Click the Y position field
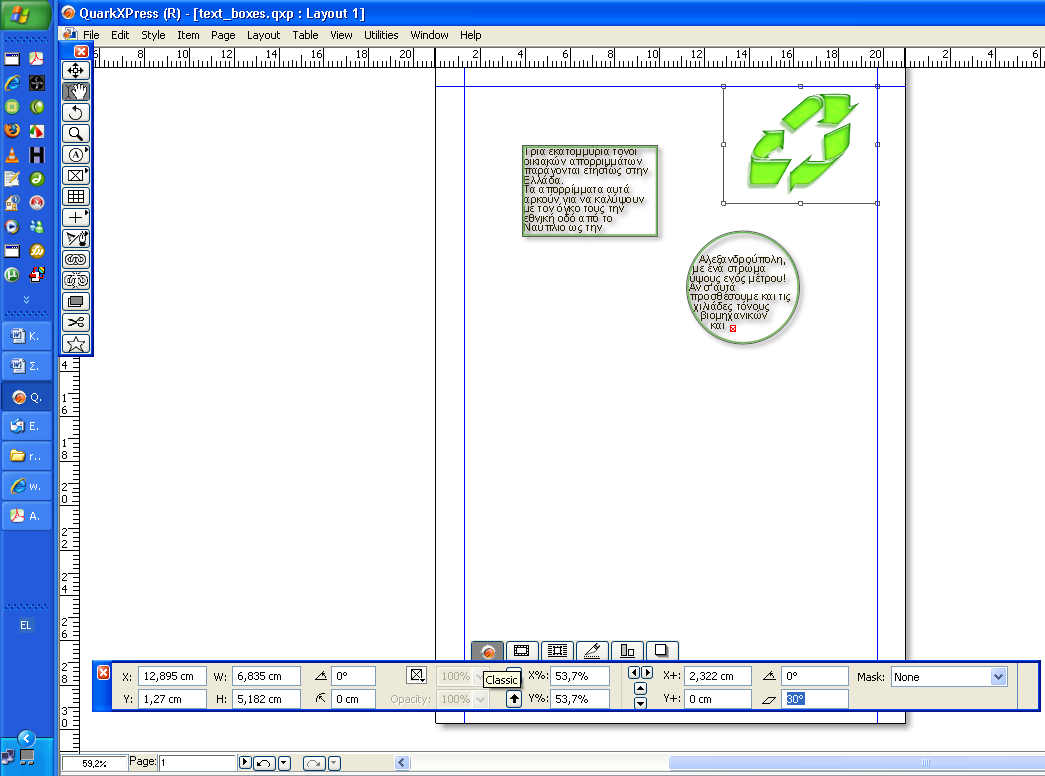The image size is (1045, 776). tap(172, 699)
